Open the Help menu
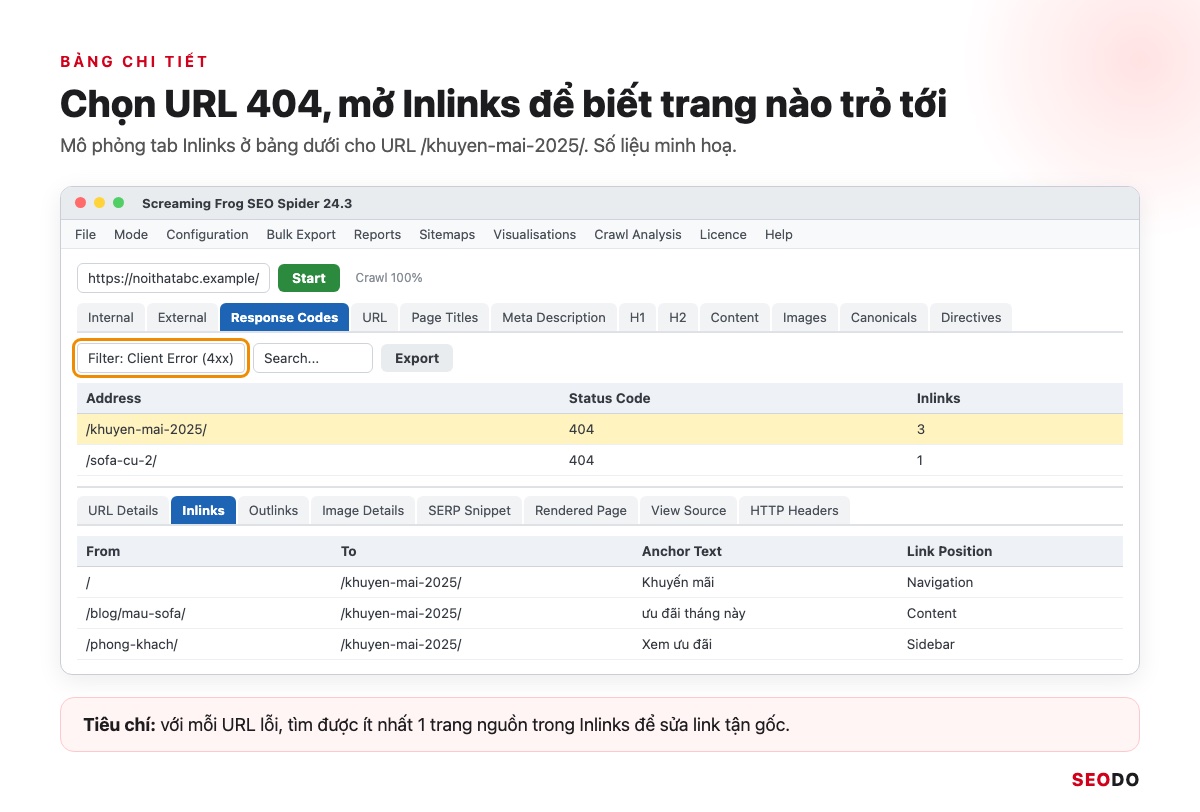Screen dimensions: 1200x812 point(779,234)
